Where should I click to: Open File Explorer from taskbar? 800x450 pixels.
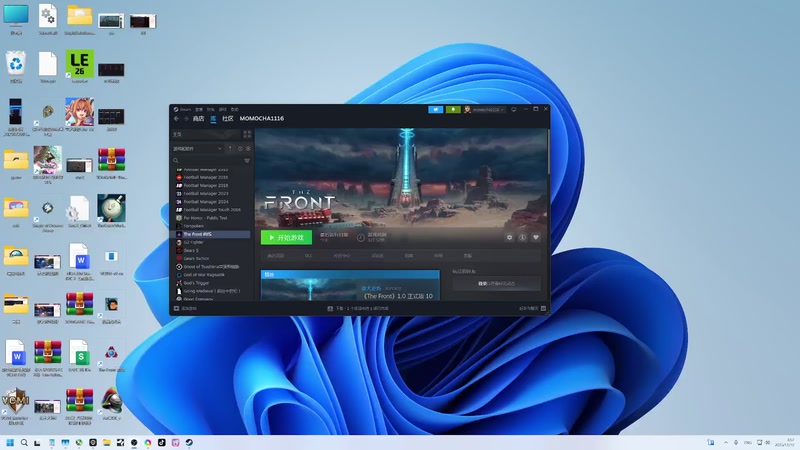pos(106,442)
